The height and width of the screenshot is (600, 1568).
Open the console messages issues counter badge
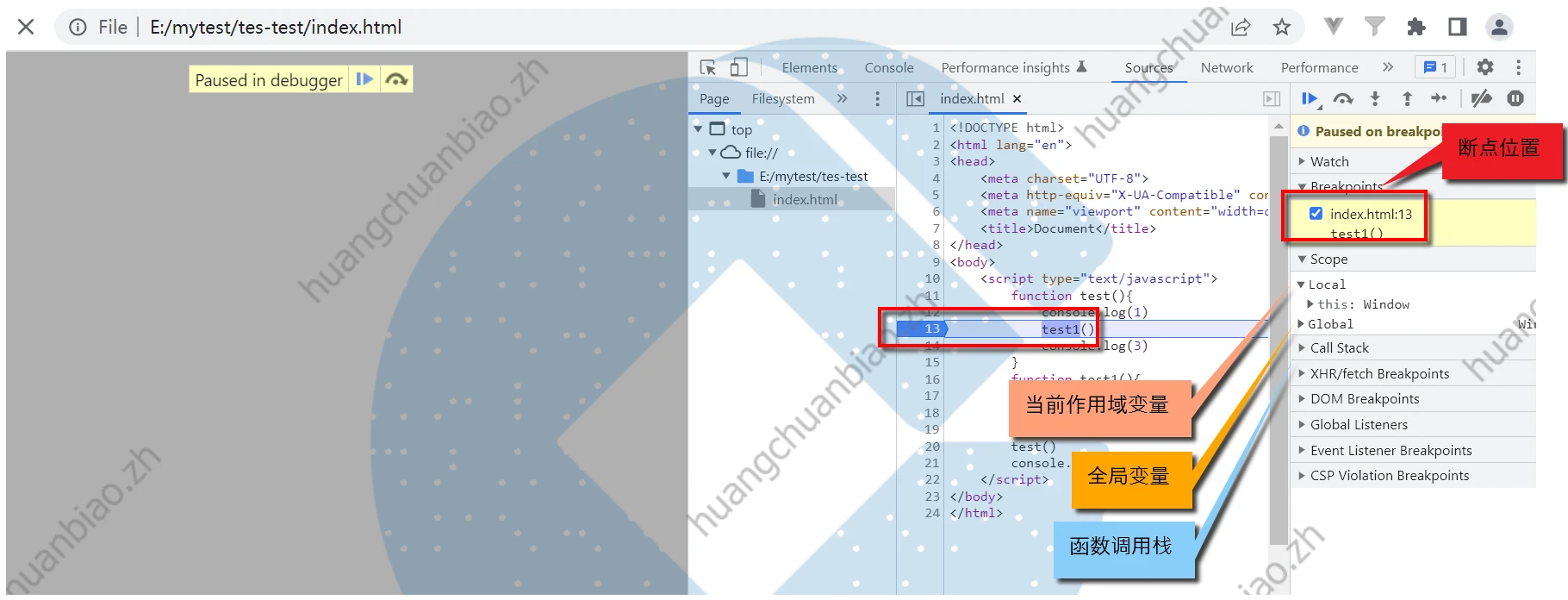point(1435,67)
